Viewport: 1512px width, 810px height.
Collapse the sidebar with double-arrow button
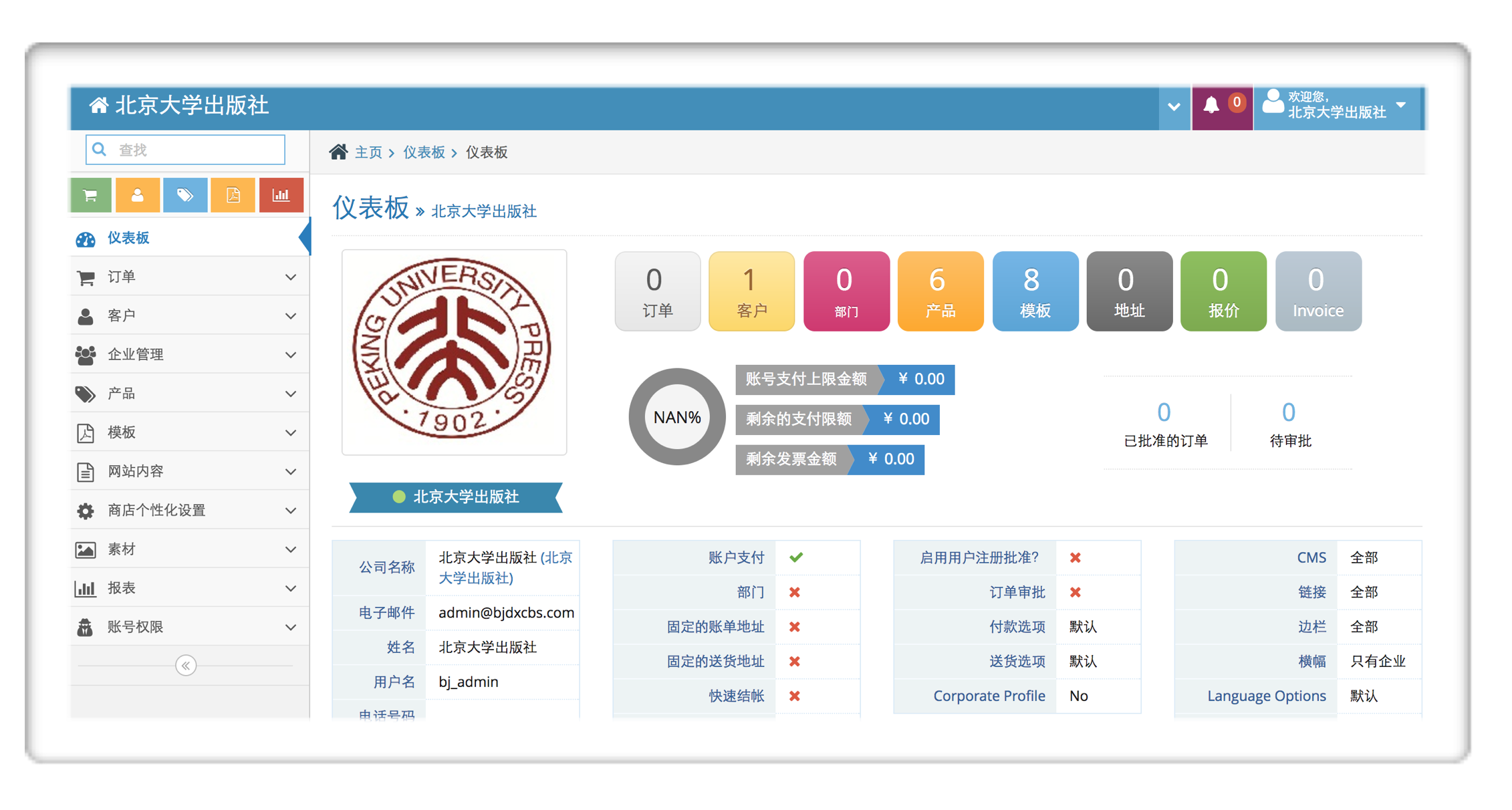click(186, 665)
